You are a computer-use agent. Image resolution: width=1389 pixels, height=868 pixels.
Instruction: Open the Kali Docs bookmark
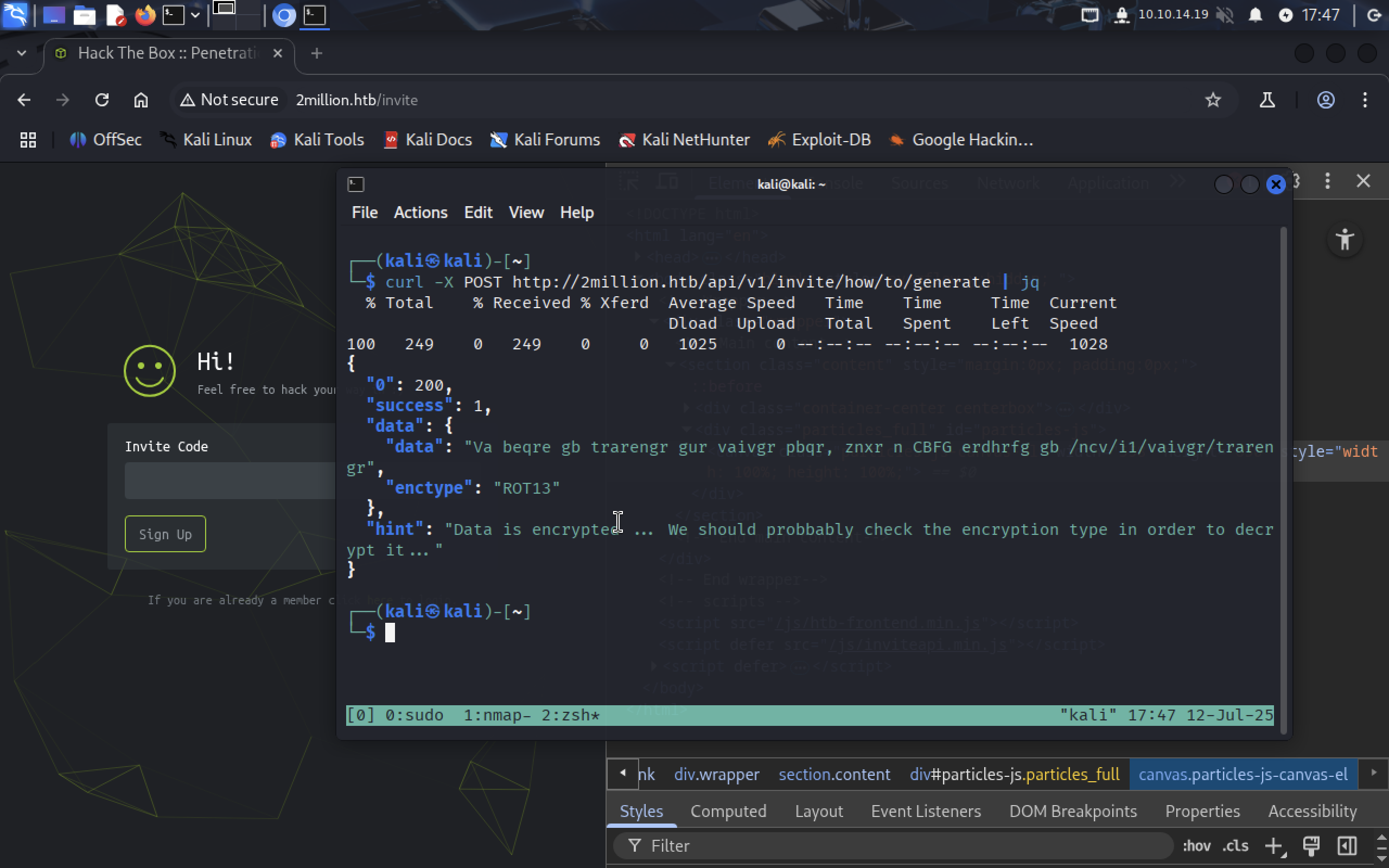(x=428, y=140)
